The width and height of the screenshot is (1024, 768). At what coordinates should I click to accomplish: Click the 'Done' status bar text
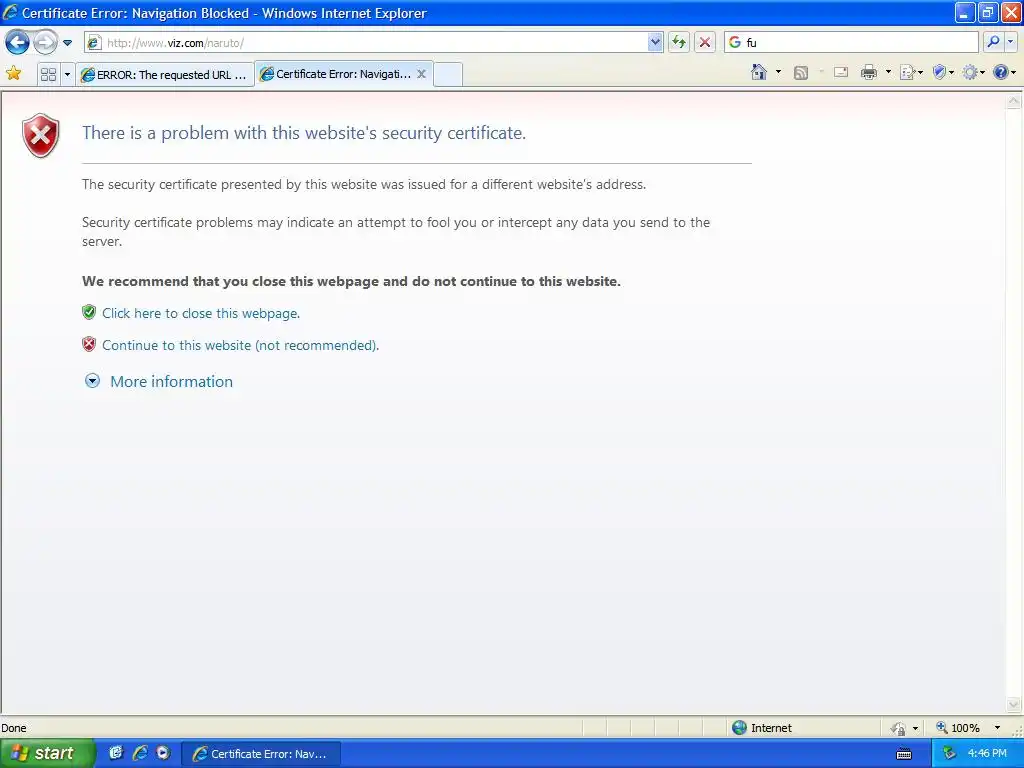pyautogui.click(x=14, y=728)
